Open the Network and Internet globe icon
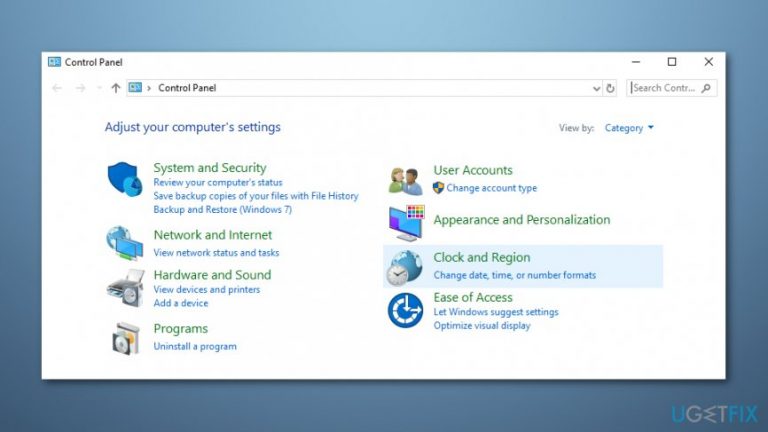Viewport: 768px width, 432px height. 124,243
